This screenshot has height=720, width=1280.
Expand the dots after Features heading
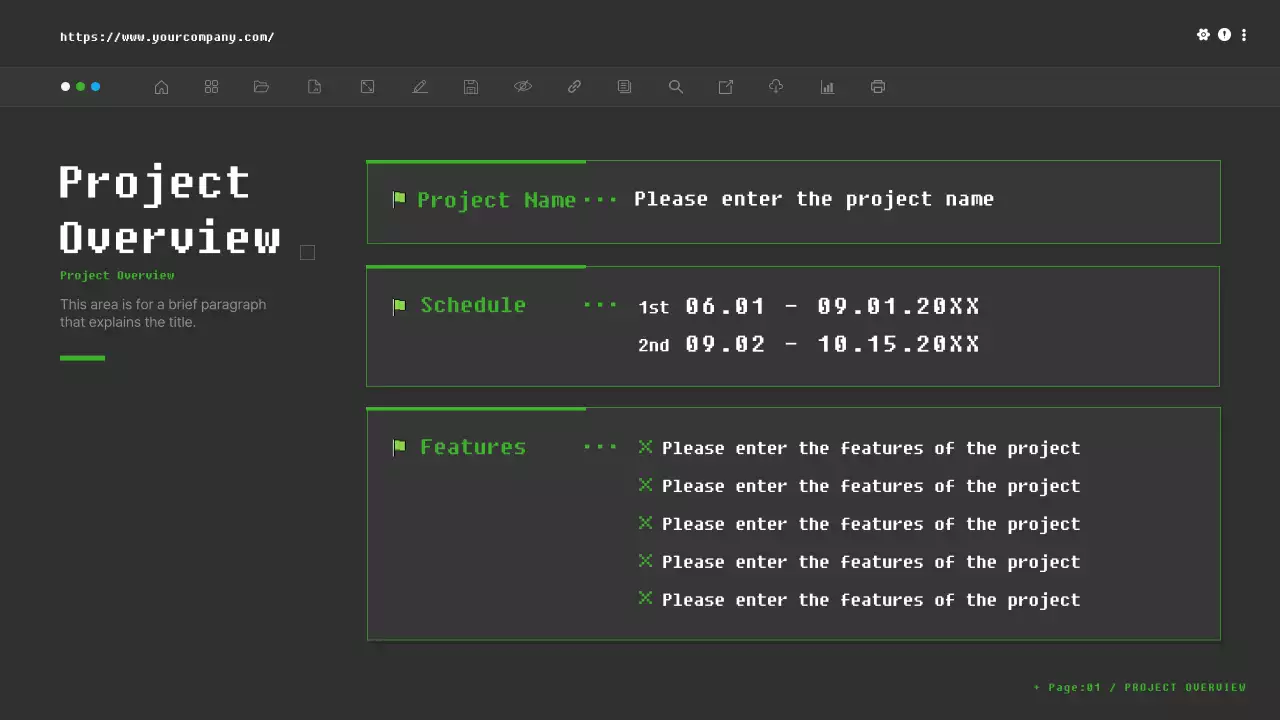600,447
